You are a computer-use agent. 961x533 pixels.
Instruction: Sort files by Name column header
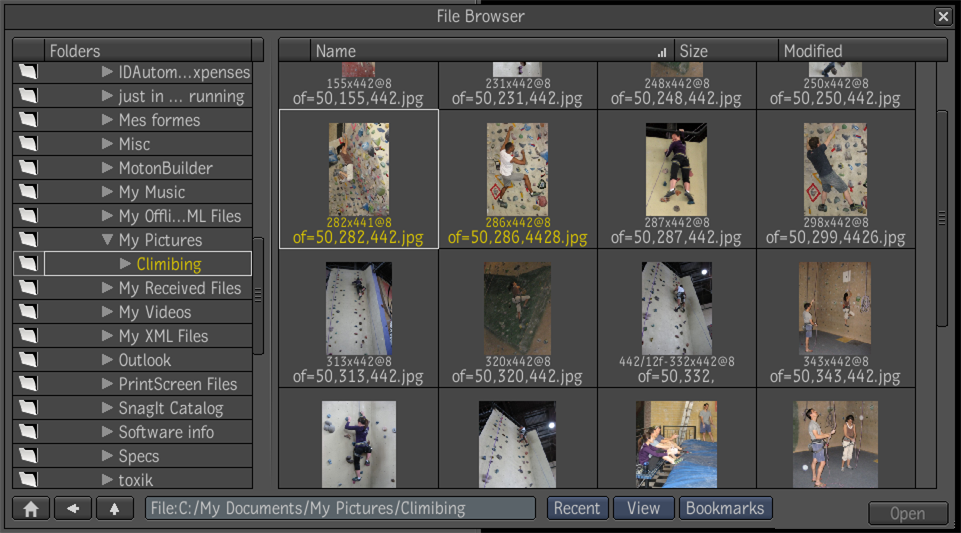point(492,50)
